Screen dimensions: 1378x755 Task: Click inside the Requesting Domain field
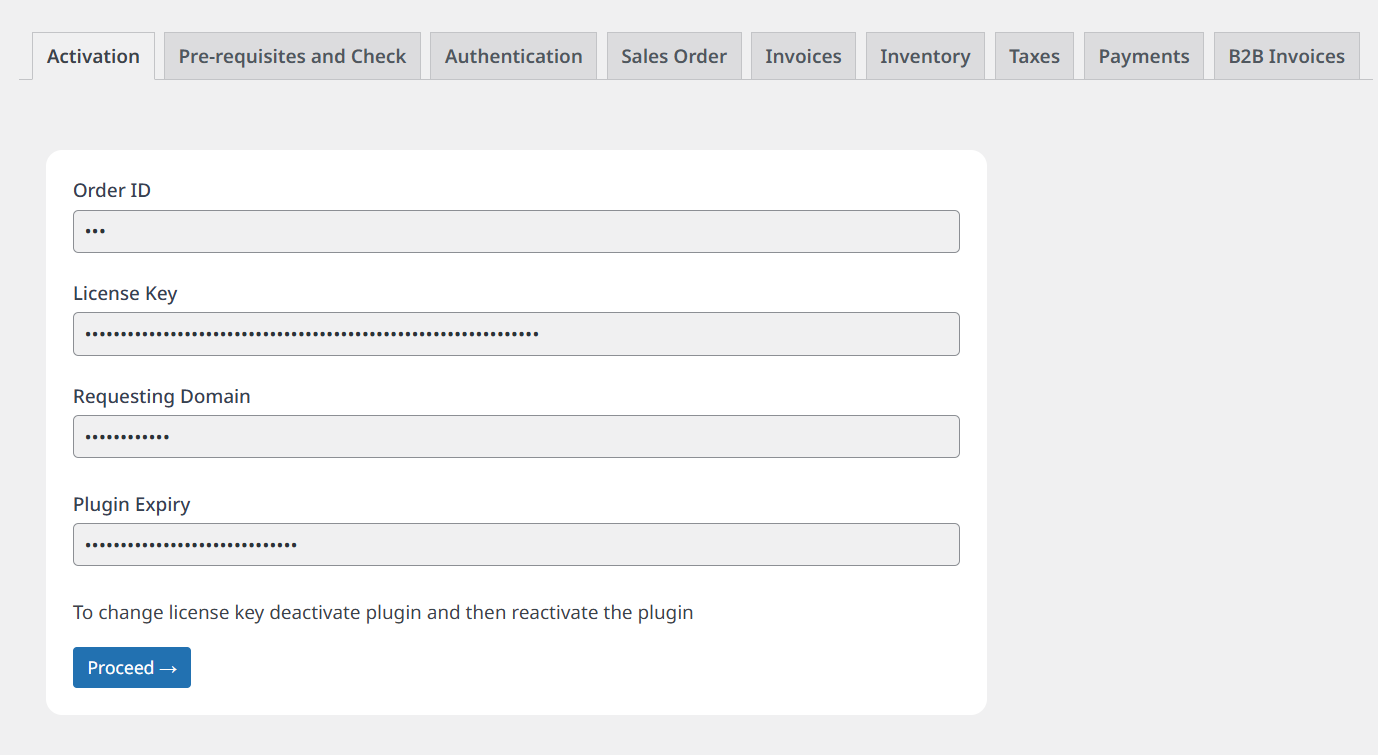pyautogui.click(x=516, y=436)
